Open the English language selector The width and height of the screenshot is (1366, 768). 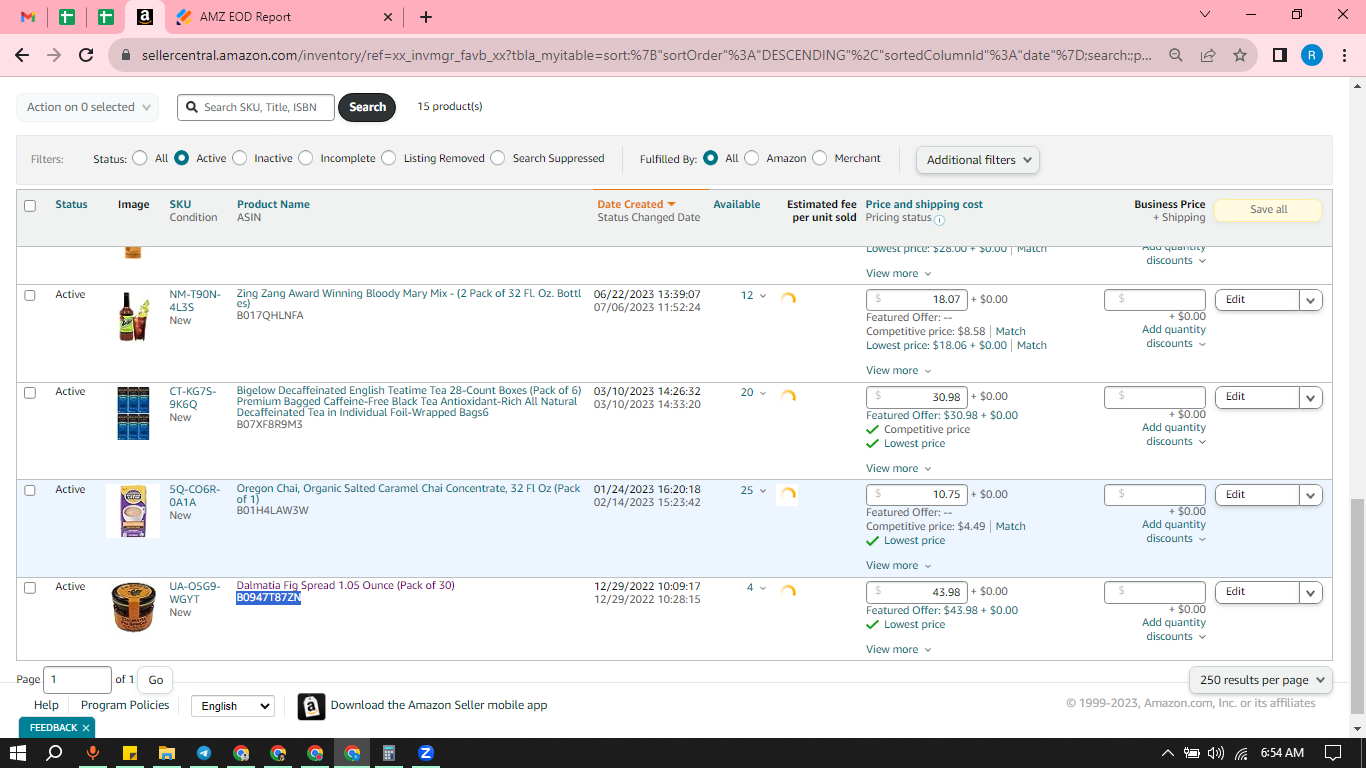click(233, 706)
